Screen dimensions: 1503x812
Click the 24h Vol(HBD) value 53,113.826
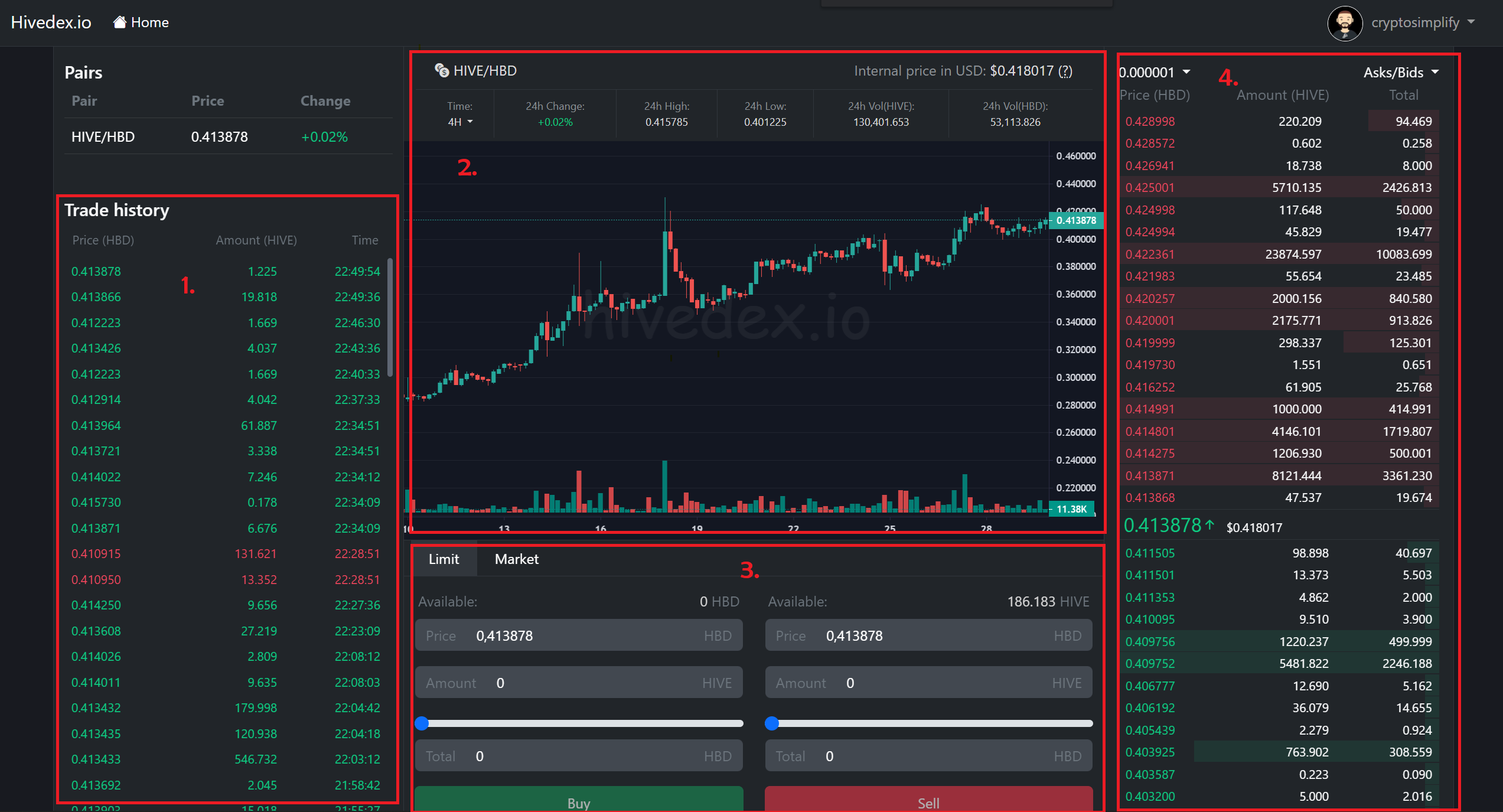[x=1015, y=122]
